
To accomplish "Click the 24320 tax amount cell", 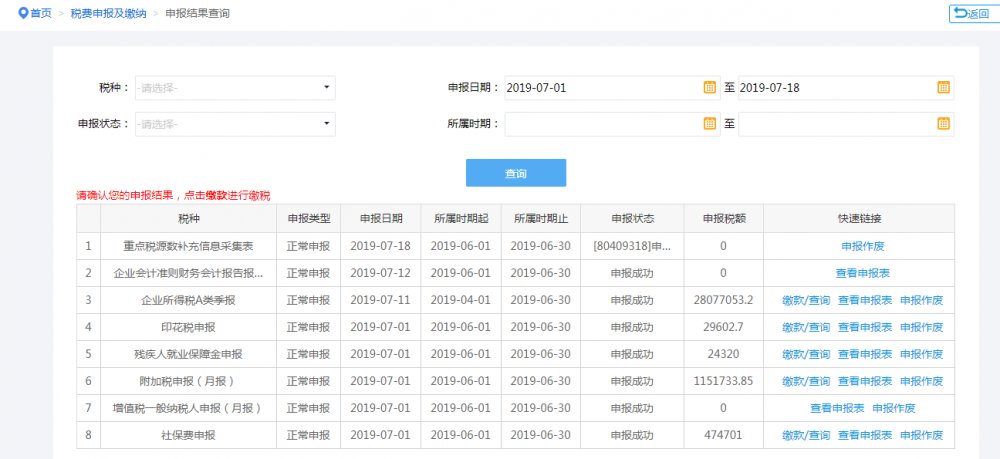I will 723,354.
